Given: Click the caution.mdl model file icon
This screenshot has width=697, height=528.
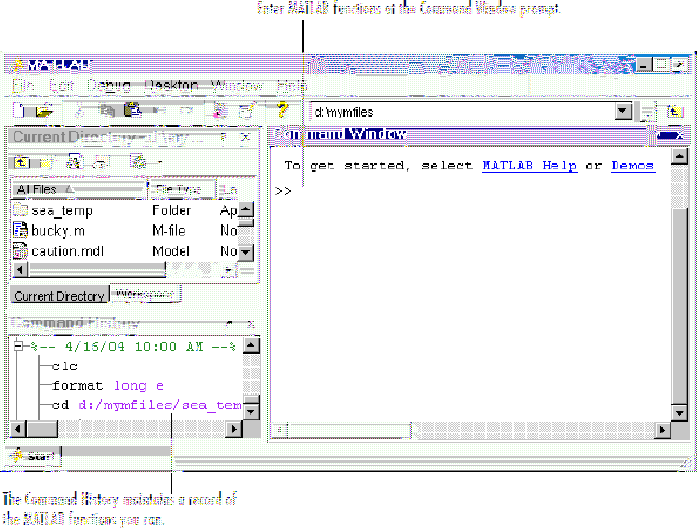Looking at the screenshot, I should pyautogui.click(x=20, y=251).
